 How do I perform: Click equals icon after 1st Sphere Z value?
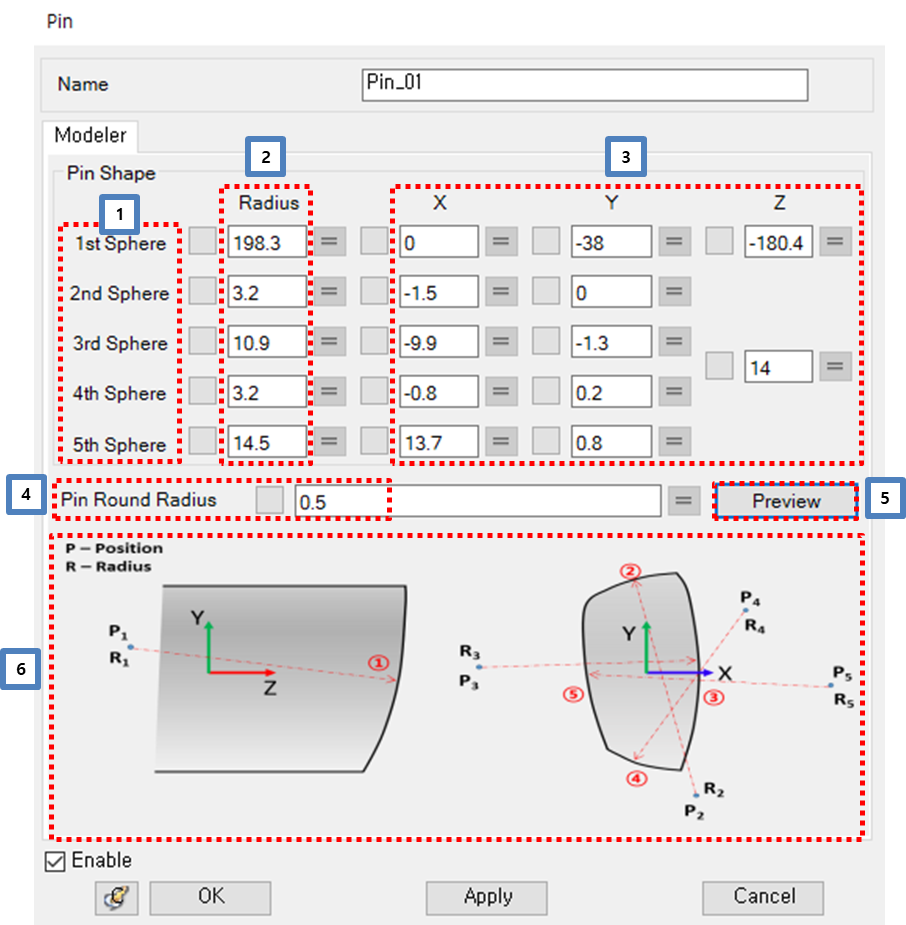click(x=835, y=241)
